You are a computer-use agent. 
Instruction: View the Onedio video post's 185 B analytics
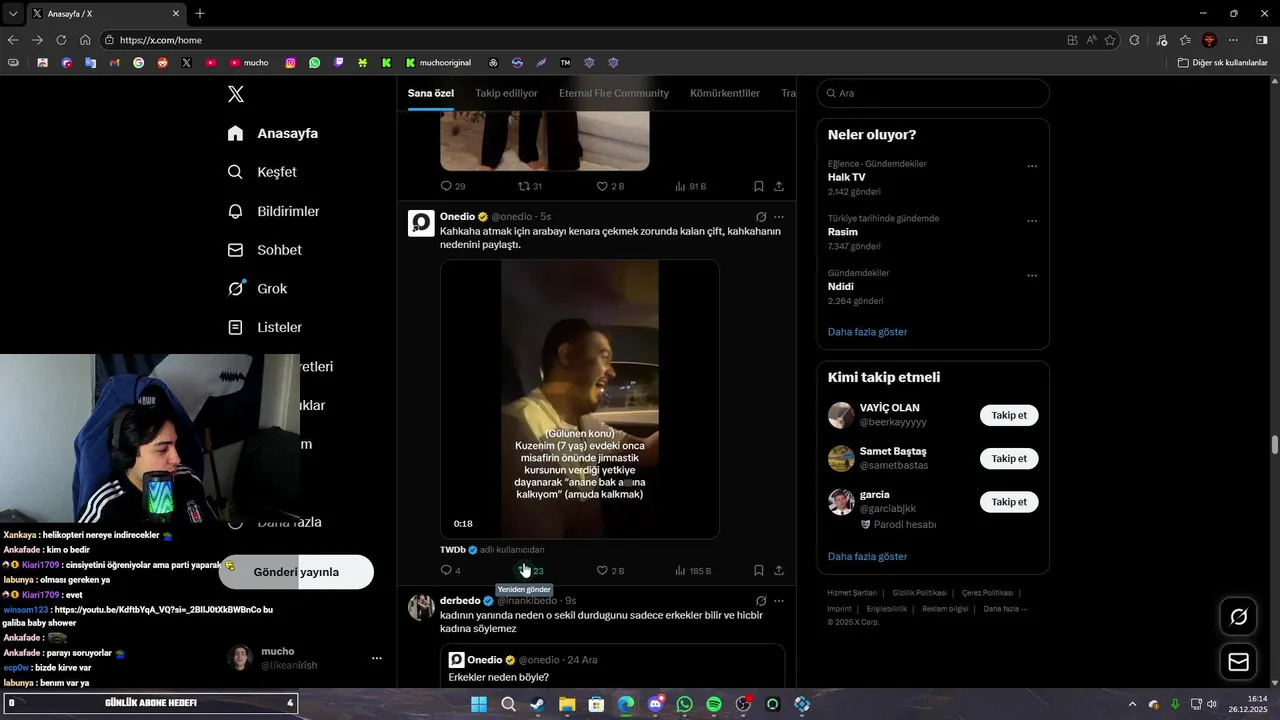click(692, 570)
